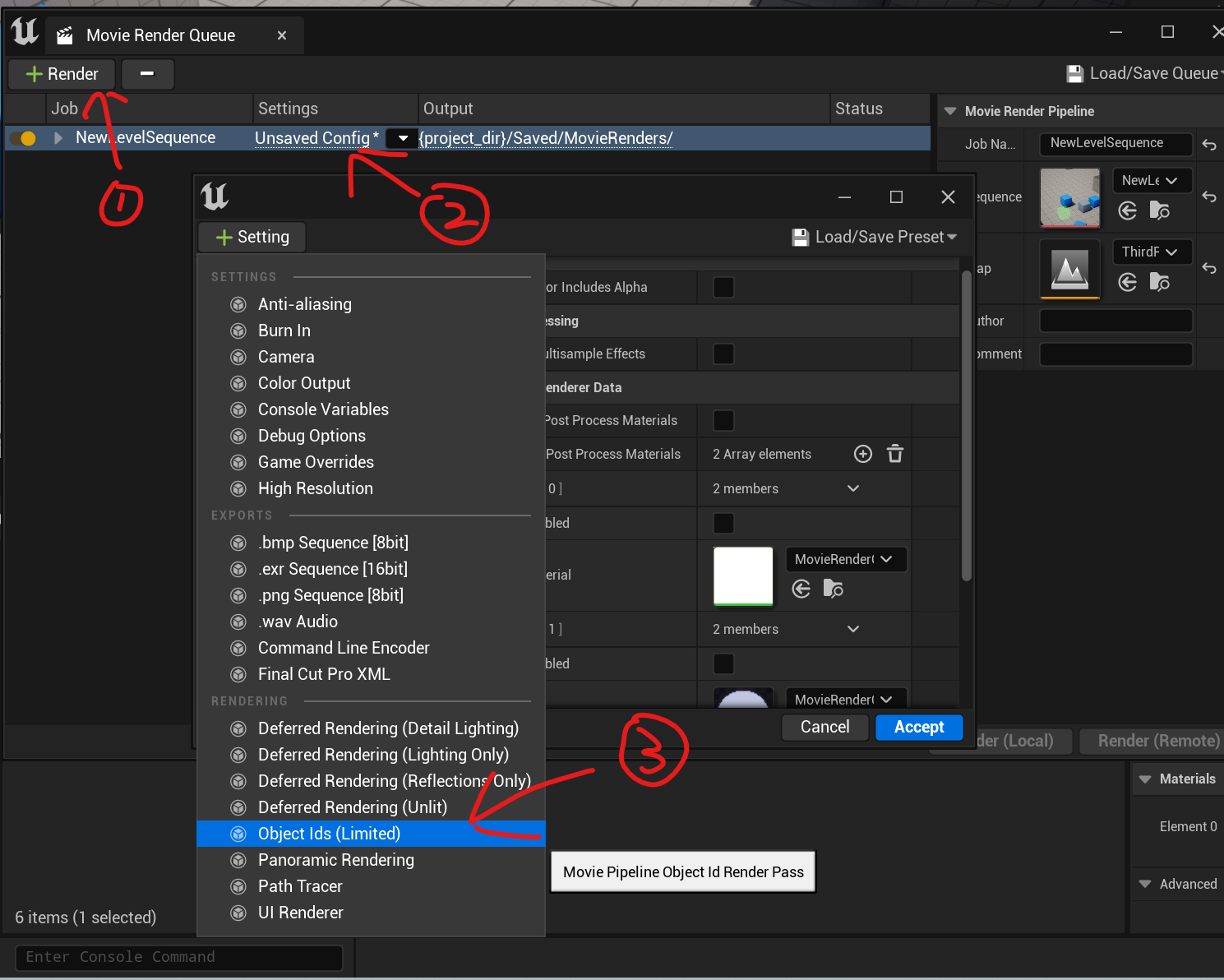1224x980 pixels.
Task: Click the Author text field
Action: [x=1115, y=321]
